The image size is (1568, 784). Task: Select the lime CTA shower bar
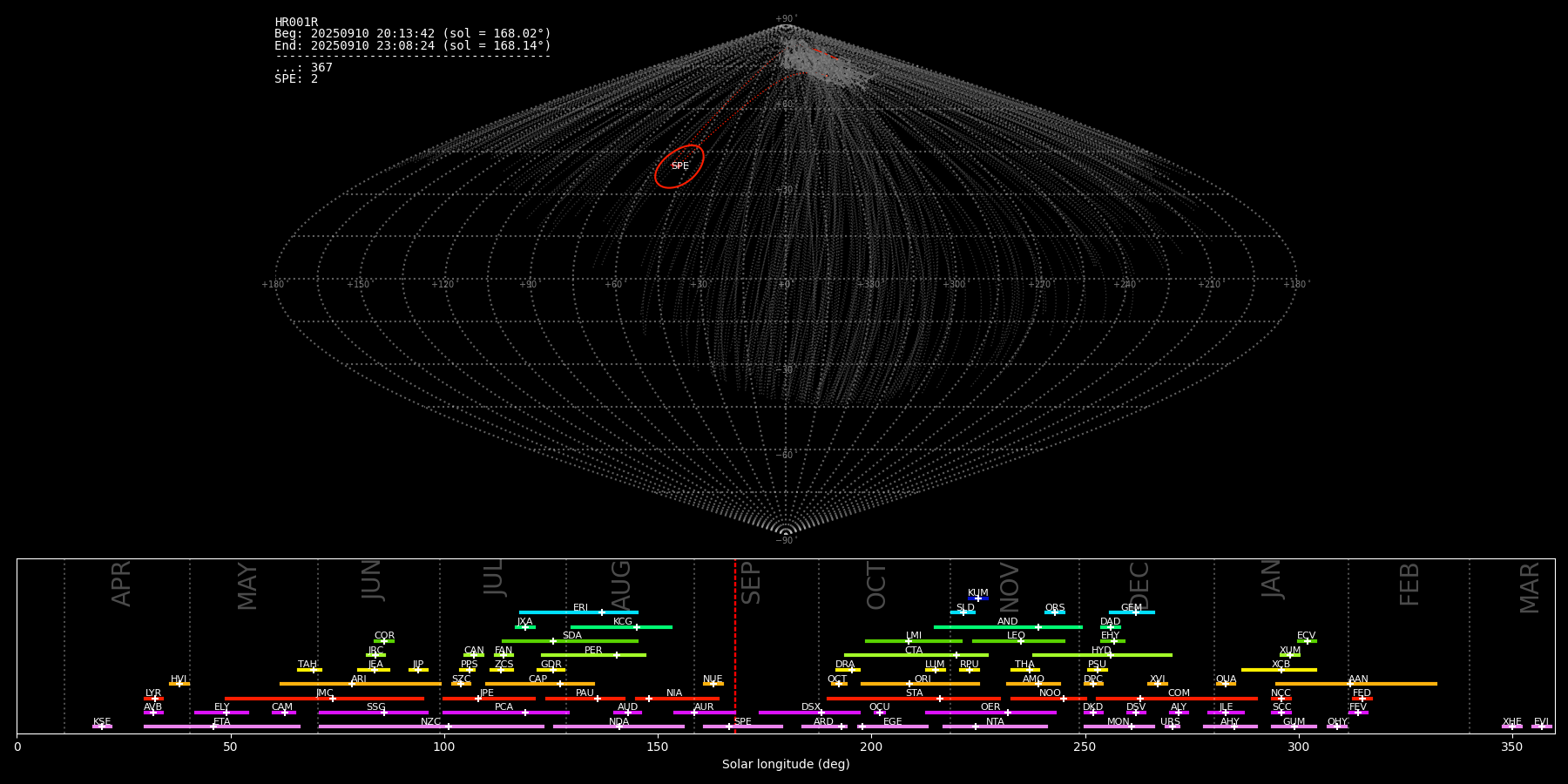click(916, 655)
